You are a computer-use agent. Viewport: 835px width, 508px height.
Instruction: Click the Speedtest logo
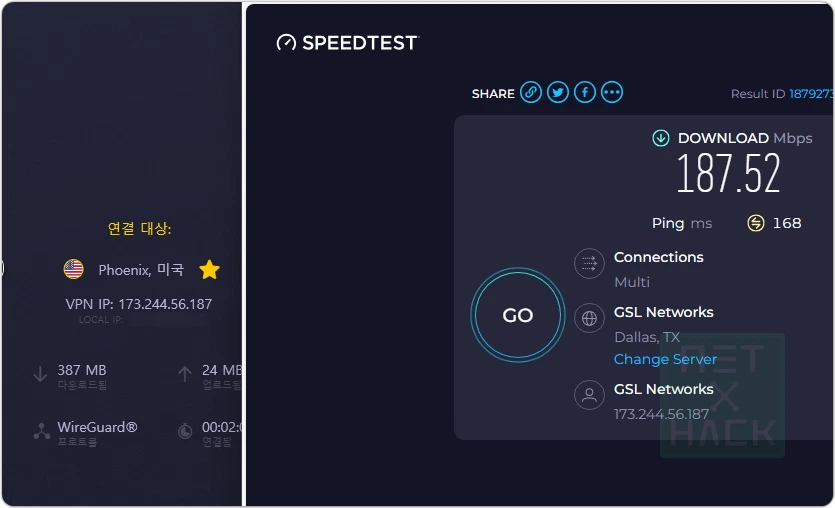point(347,42)
